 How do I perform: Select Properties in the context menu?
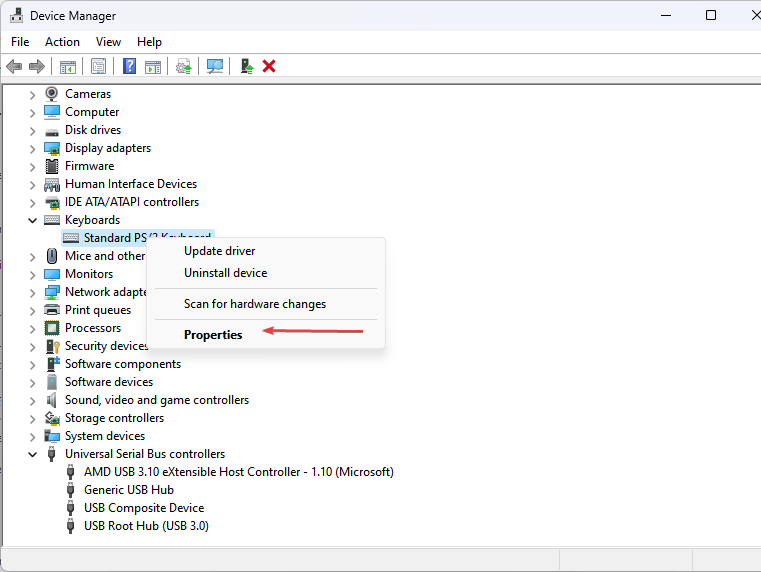[213, 335]
